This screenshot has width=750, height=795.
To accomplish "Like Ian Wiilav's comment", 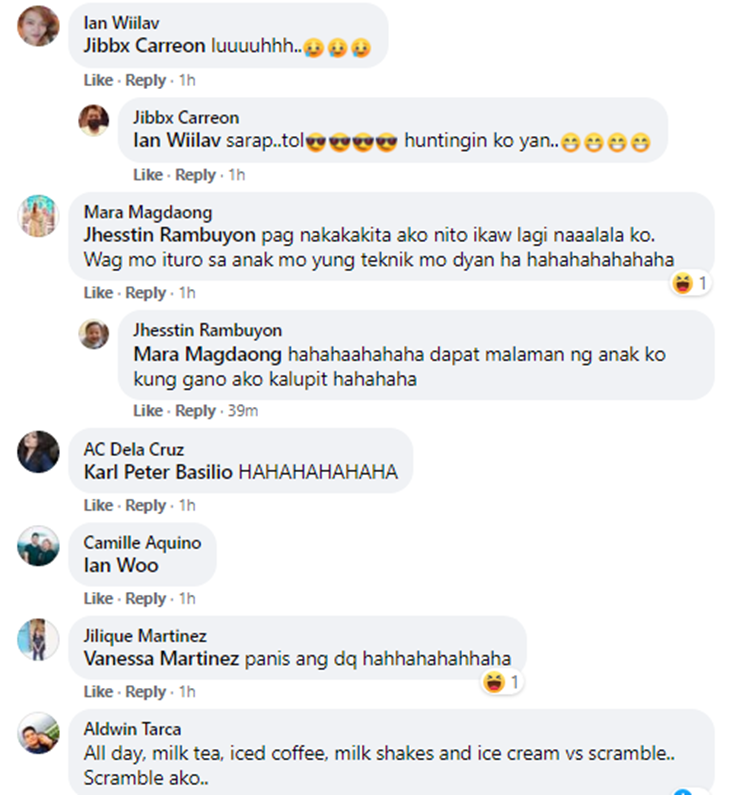I will click(x=98, y=80).
